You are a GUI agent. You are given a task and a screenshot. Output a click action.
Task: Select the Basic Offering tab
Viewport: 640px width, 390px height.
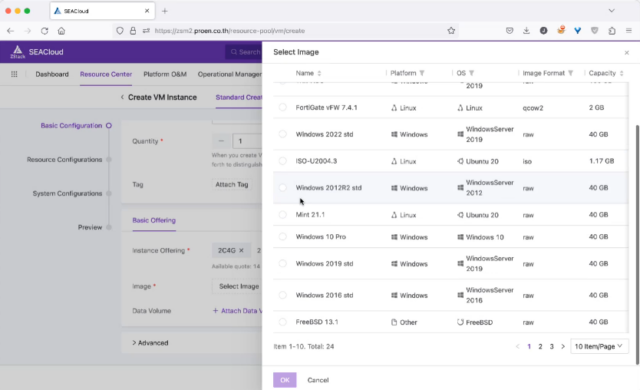(154, 220)
